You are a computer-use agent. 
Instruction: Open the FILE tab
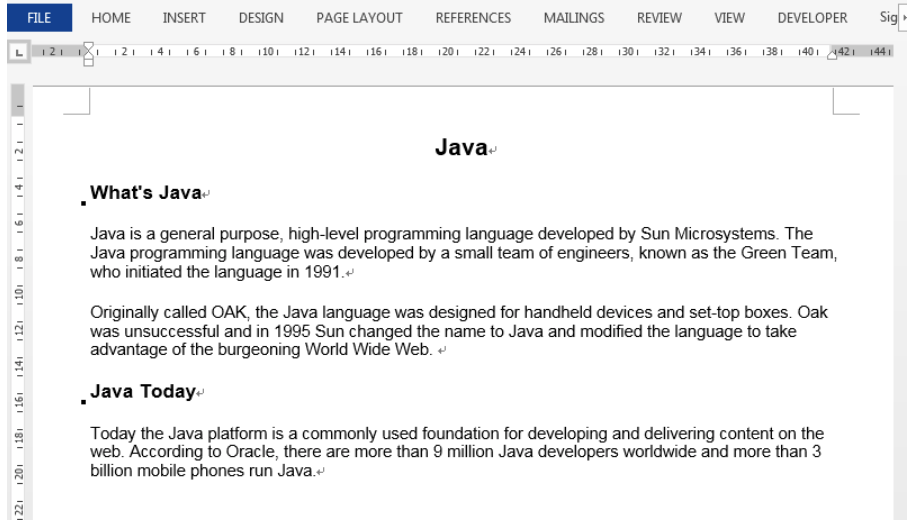point(39,17)
